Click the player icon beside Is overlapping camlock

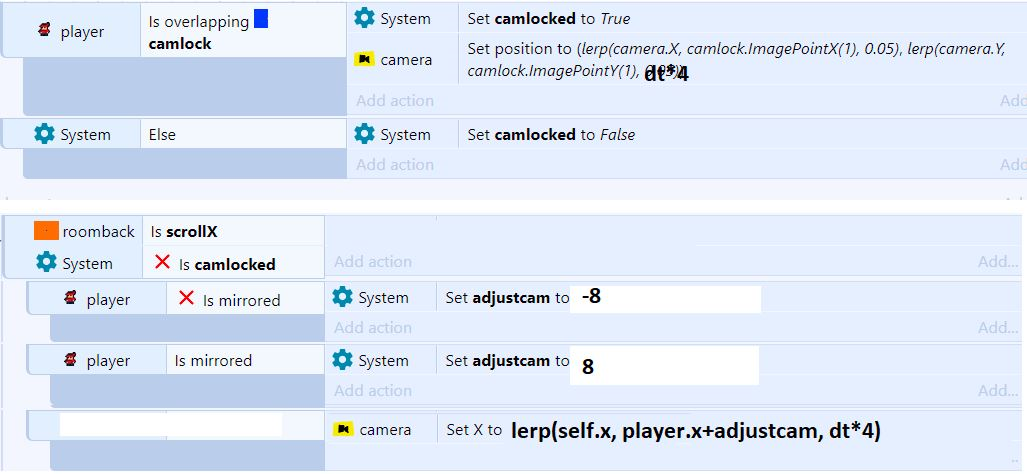[x=45, y=30]
